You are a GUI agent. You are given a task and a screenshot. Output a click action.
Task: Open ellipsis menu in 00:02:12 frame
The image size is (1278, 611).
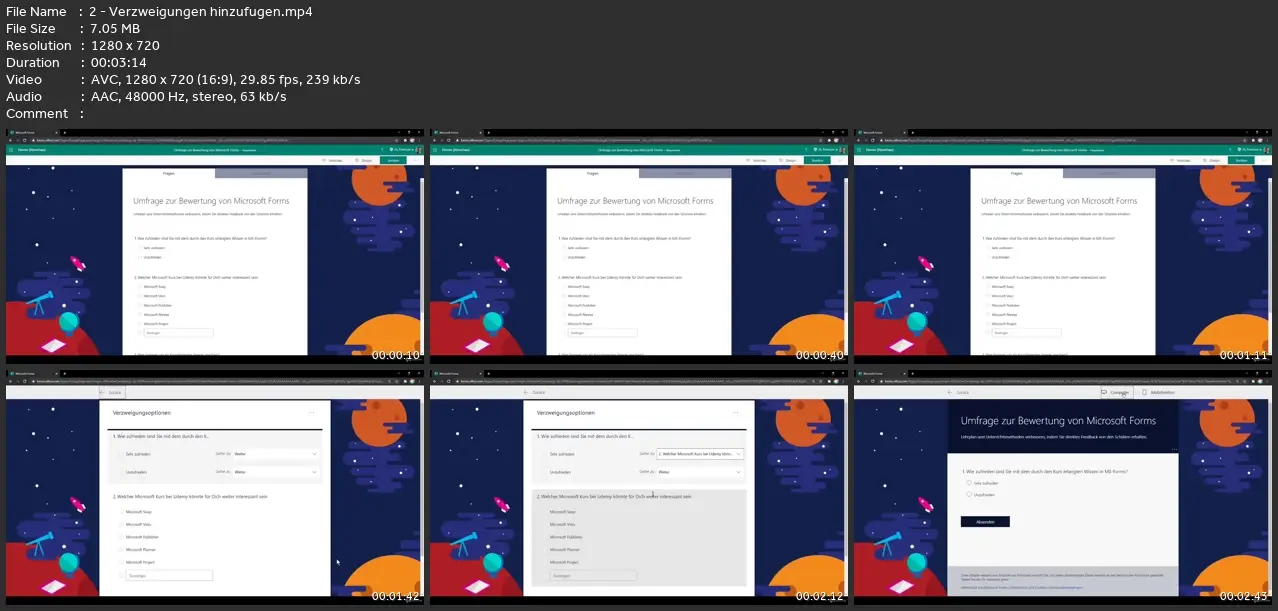click(737, 412)
